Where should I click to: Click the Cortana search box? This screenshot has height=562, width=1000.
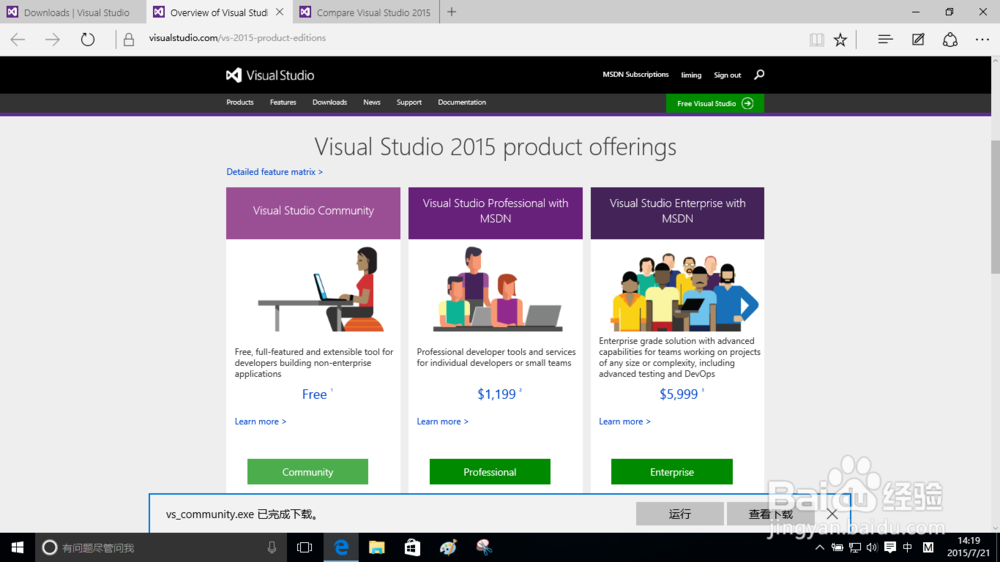pos(159,547)
